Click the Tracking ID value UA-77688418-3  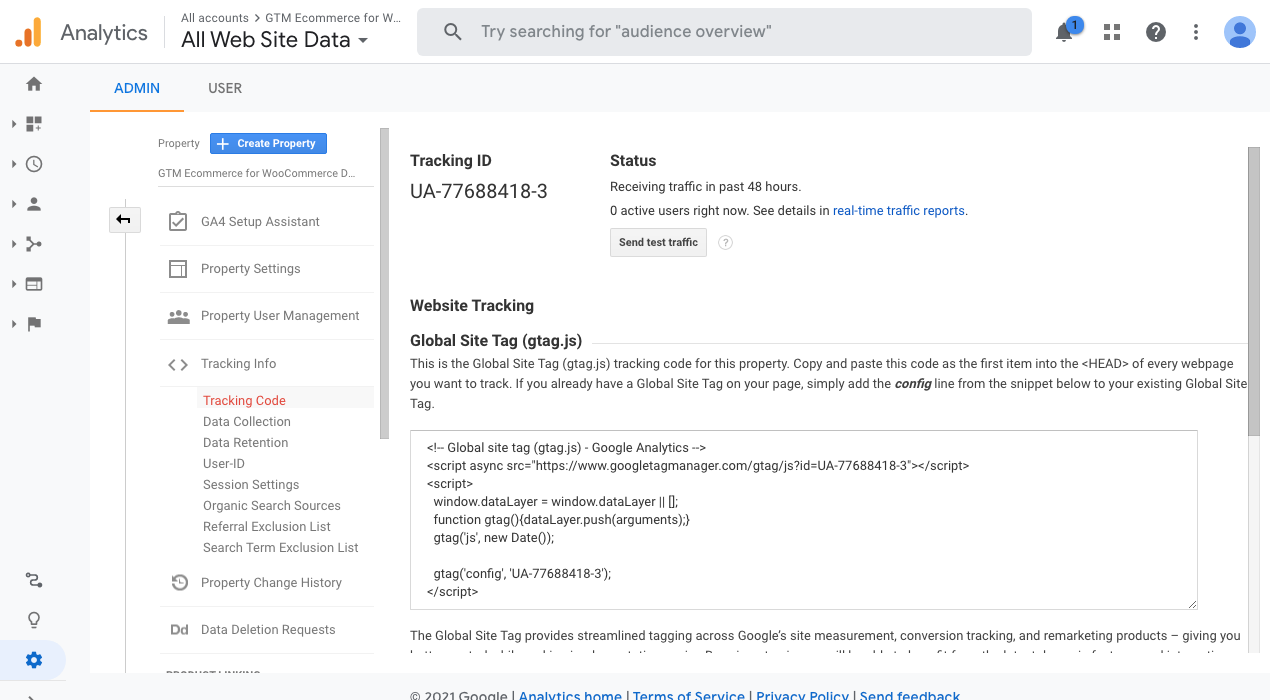[479, 192]
